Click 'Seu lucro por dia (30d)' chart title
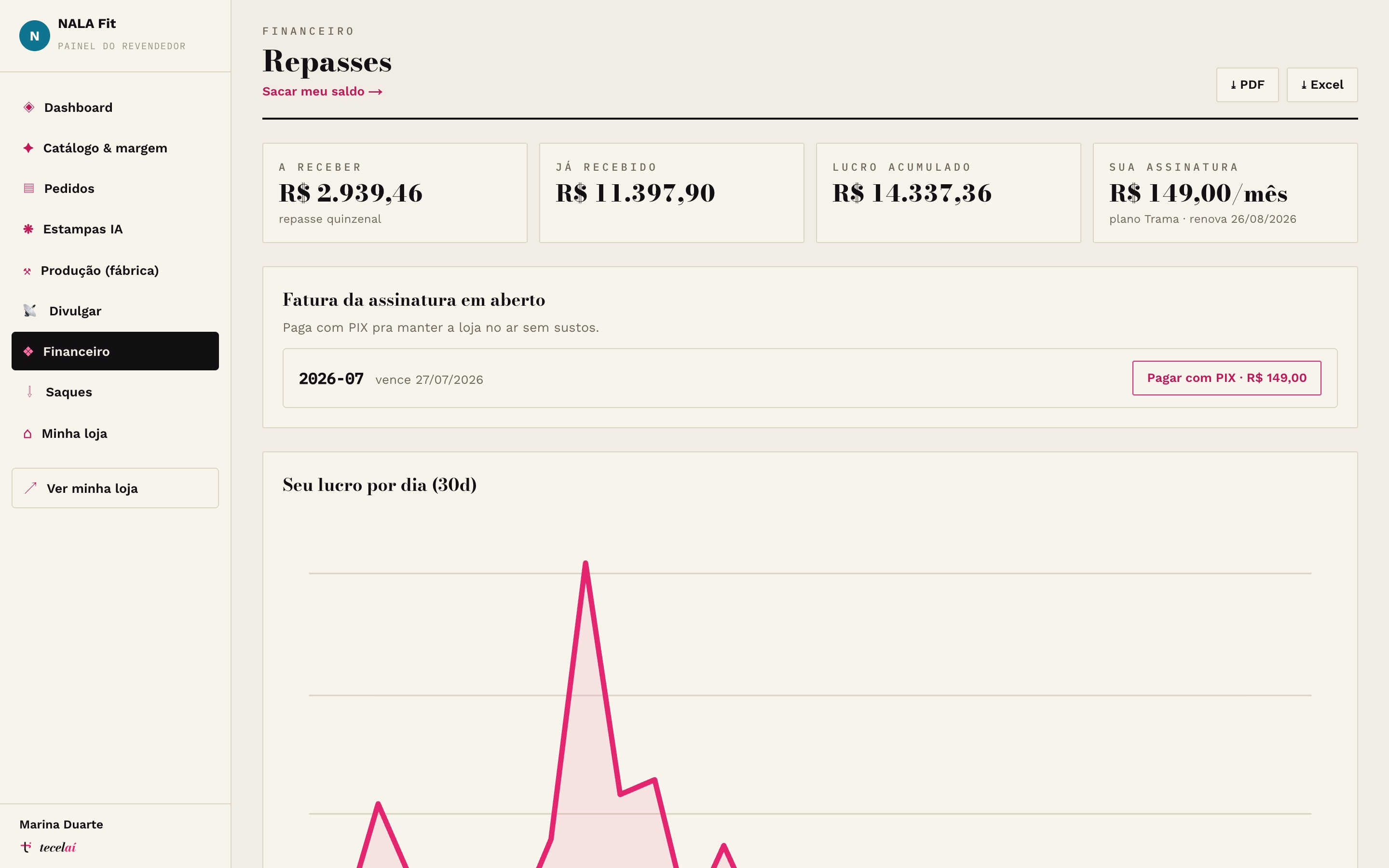The height and width of the screenshot is (868, 1389). pos(380,485)
